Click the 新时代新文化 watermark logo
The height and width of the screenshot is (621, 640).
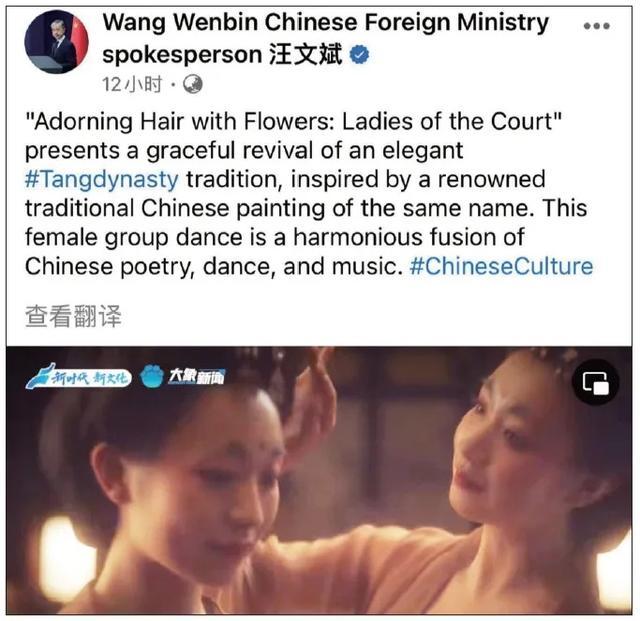(78, 377)
